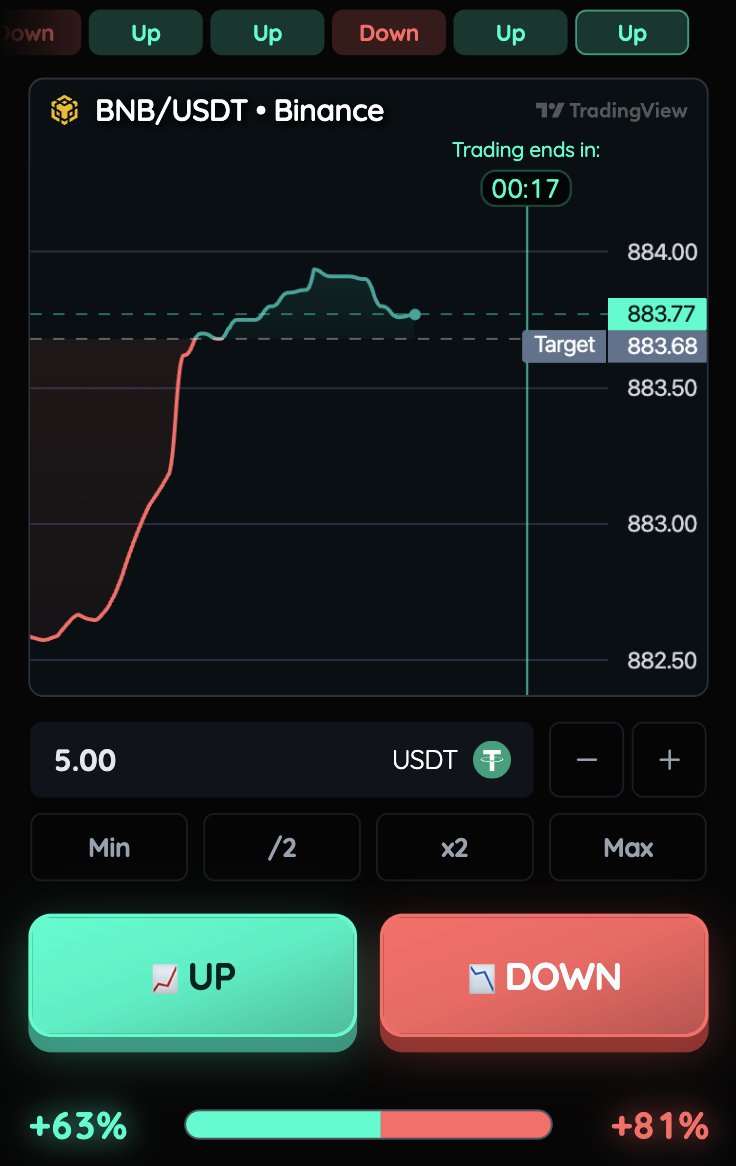Screen dimensions: 736x1166
Task: Click the USDT currency label
Action: pos(425,760)
